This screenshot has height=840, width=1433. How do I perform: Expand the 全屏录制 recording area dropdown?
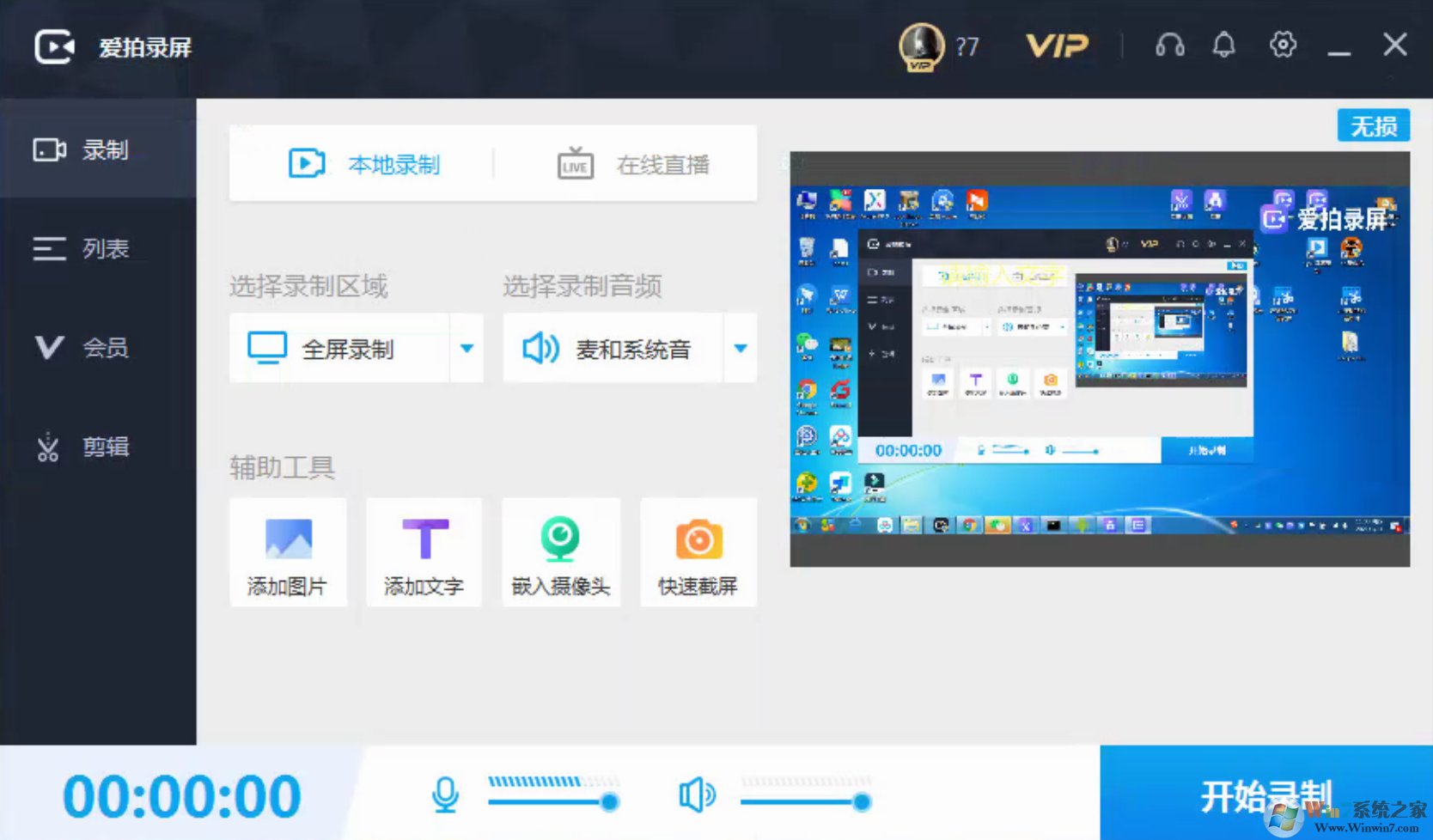[x=466, y=349]
